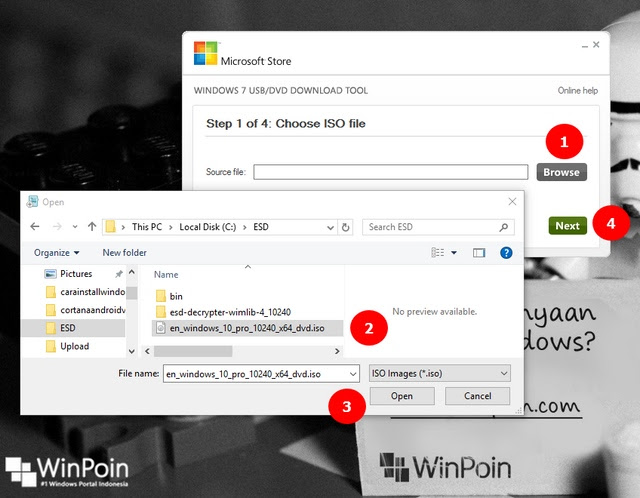The height and width of the screenshot is (498, 640).
Task: Click the horizontal scrollbar thumb
Action: pyautogui.click(x=193, y=351)
